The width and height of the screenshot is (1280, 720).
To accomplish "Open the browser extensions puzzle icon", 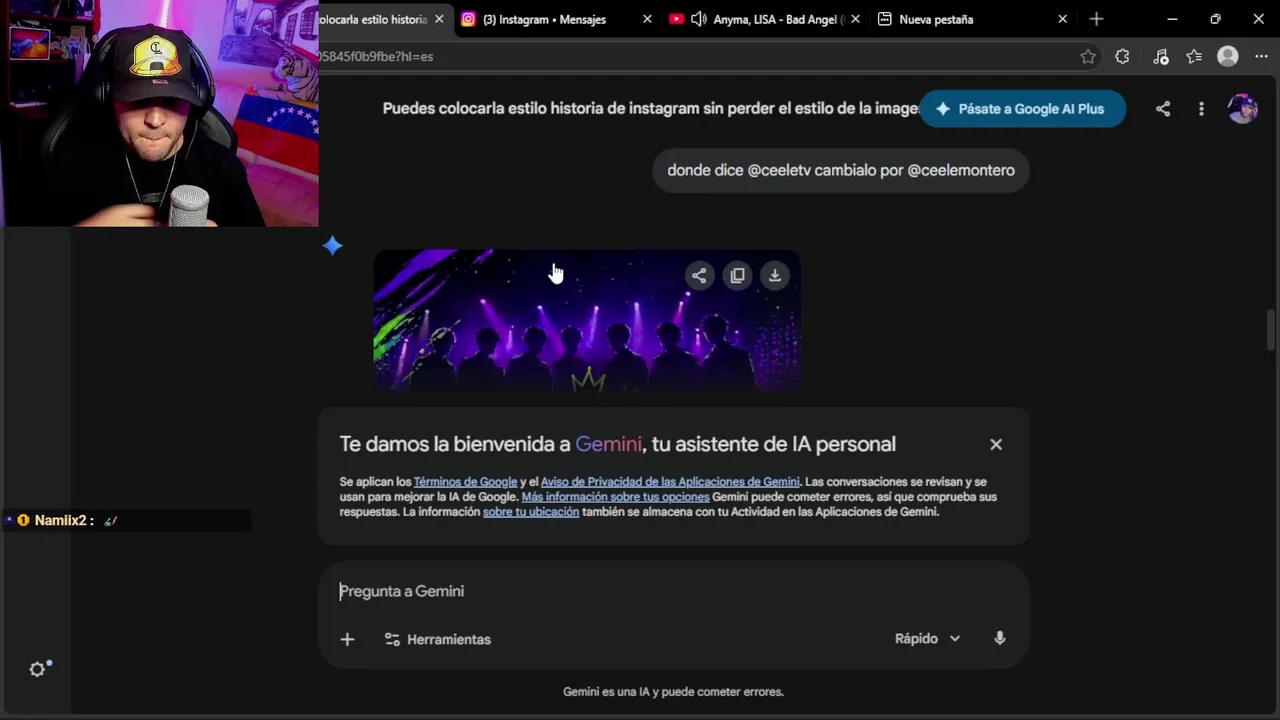I will 1122,57.
